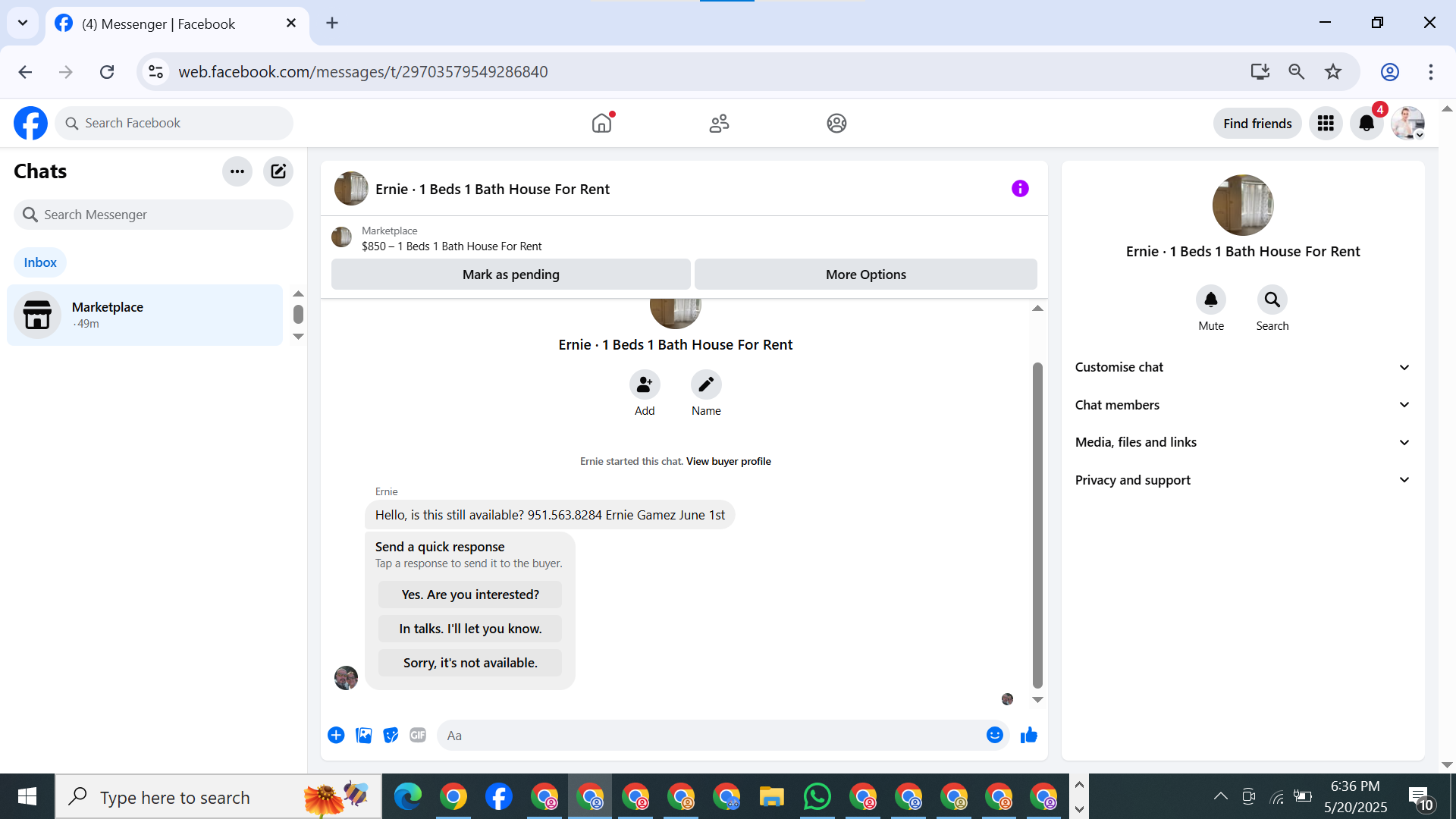Open the Marketplace chat item

tap(144, 315)
